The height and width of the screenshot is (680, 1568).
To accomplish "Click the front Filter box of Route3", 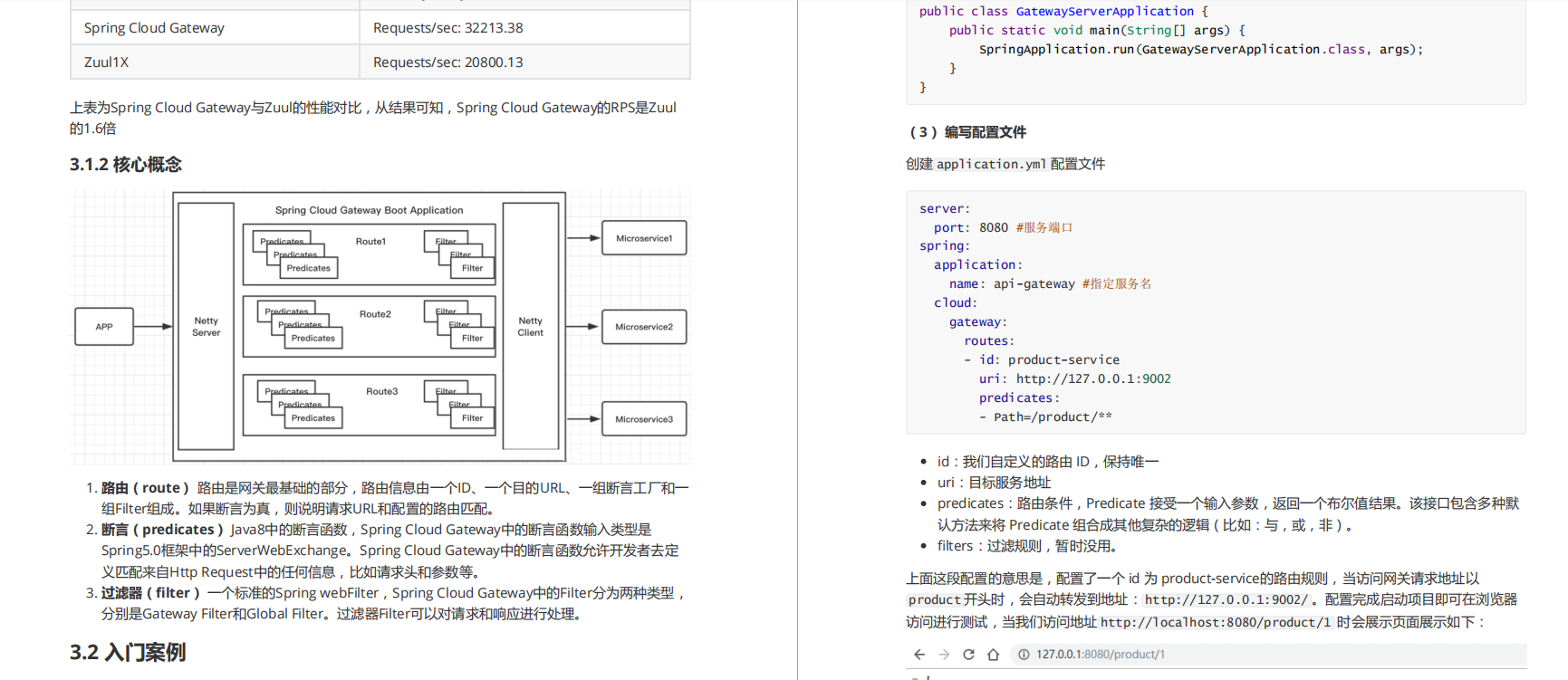I will (x=473, y=418).
